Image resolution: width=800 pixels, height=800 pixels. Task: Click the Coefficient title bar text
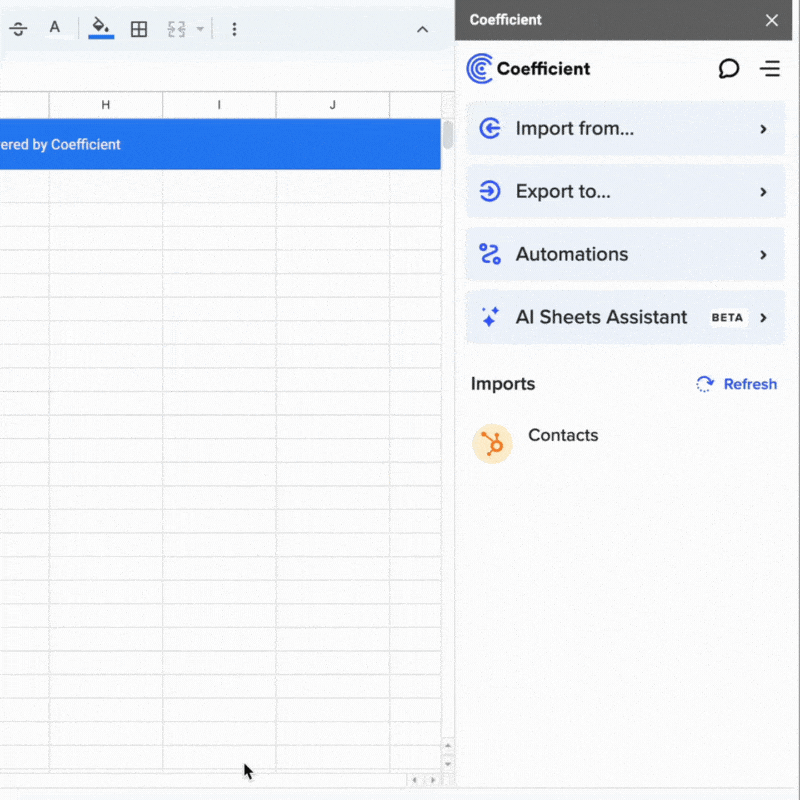point(505,20)
